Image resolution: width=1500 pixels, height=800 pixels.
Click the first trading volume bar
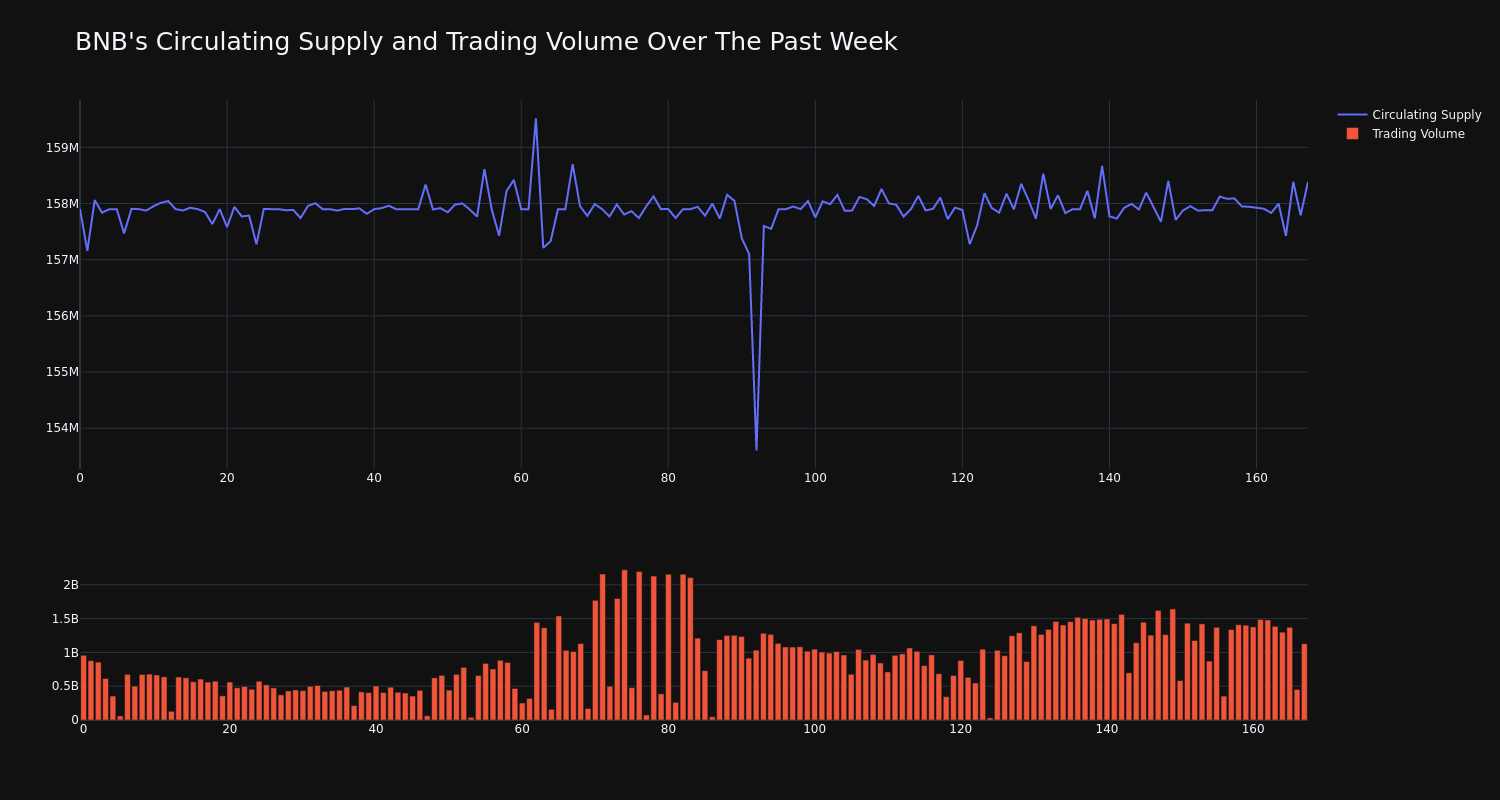[x=83, y=688]
